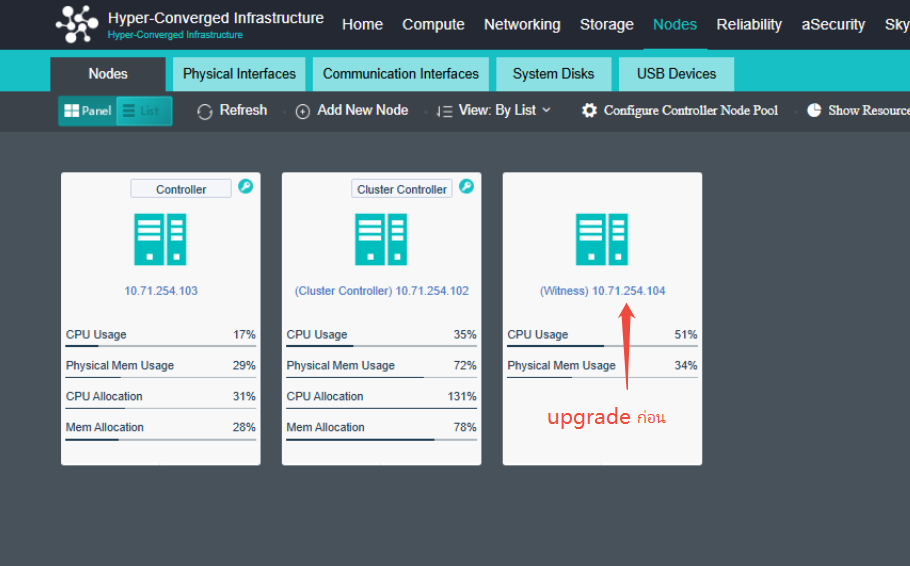Image resolution: width=910 pixels, height=566 pixels.
Task: Click the Cluster Controller role badge
Action: [402, 189]
